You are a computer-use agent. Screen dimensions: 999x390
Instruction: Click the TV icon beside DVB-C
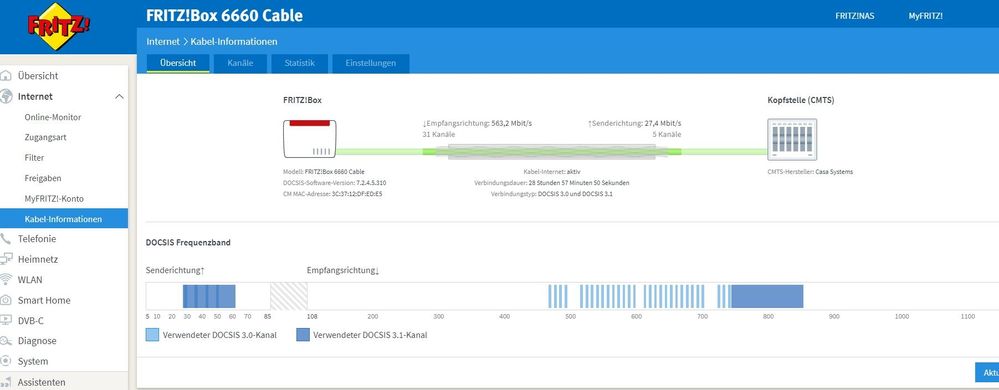tap(6, 320)
